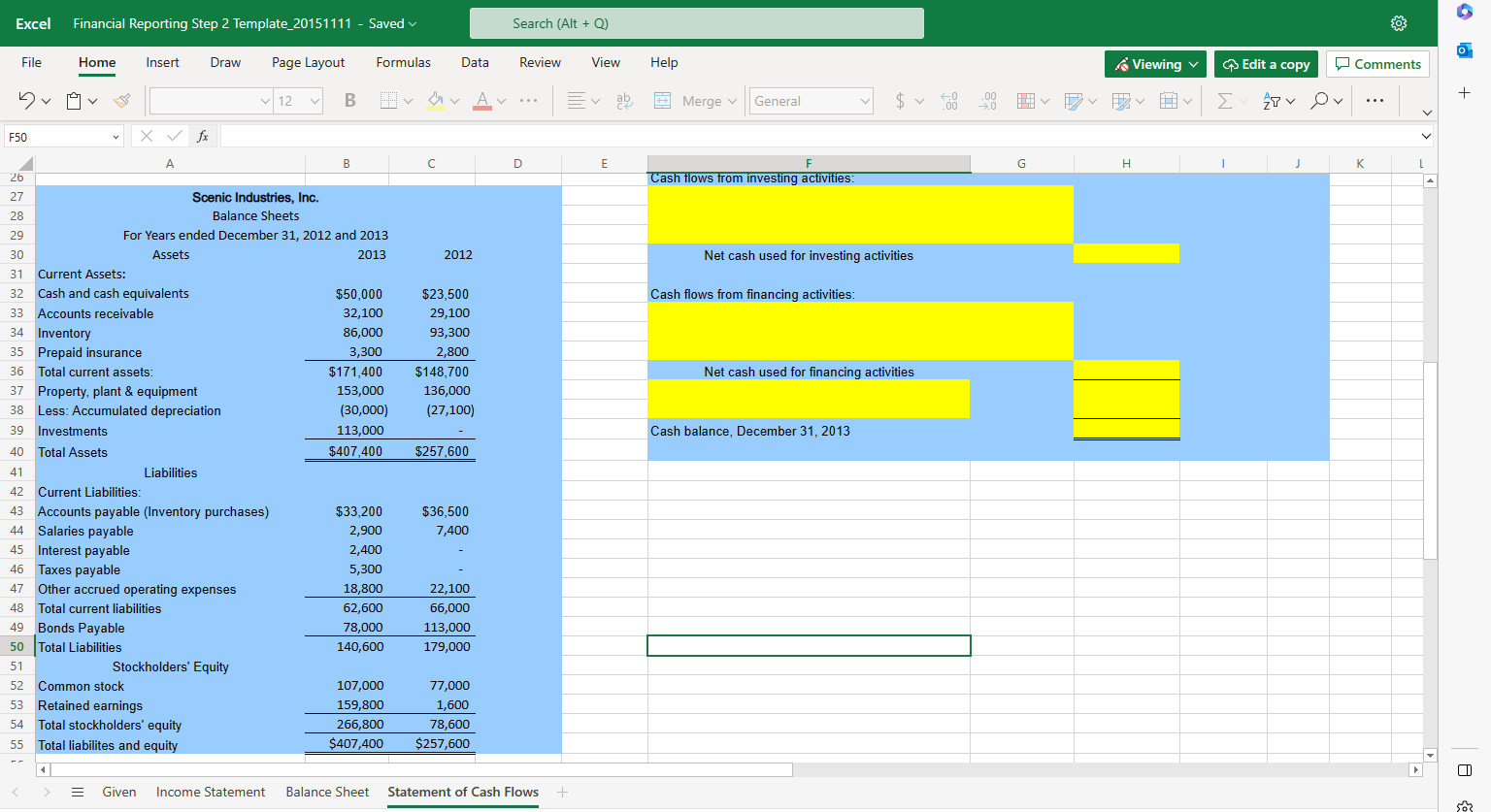
Task: Click the Increase Decimal icon
Action: (x=949, y=100)
